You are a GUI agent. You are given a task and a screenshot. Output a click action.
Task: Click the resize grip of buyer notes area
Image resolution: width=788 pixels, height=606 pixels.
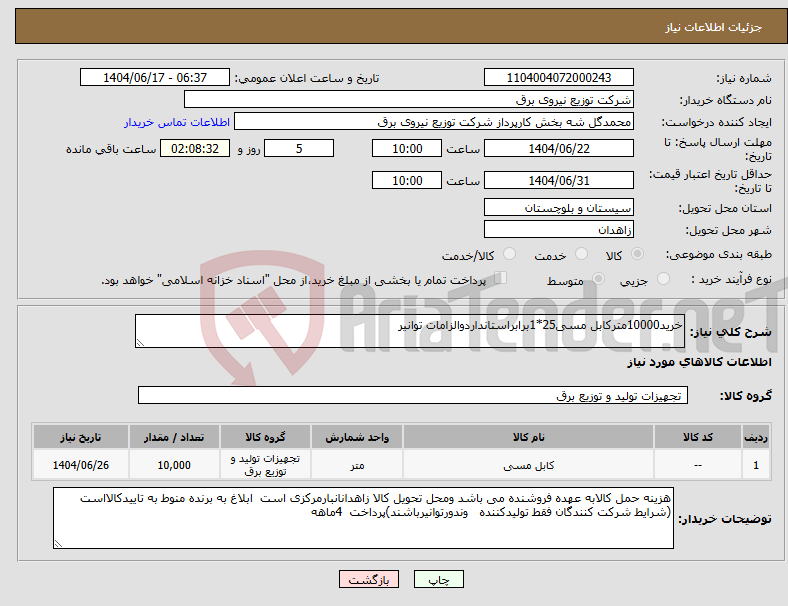58,544
